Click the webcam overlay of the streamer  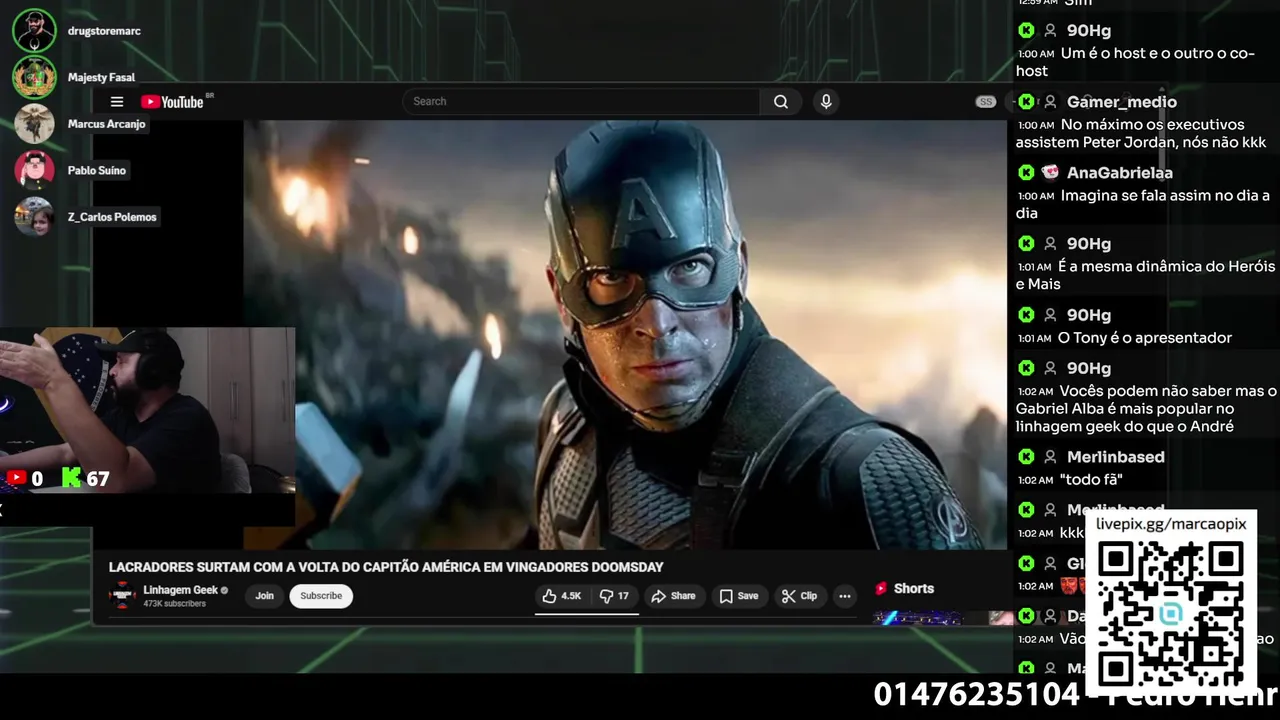click(x=147, y=410)
